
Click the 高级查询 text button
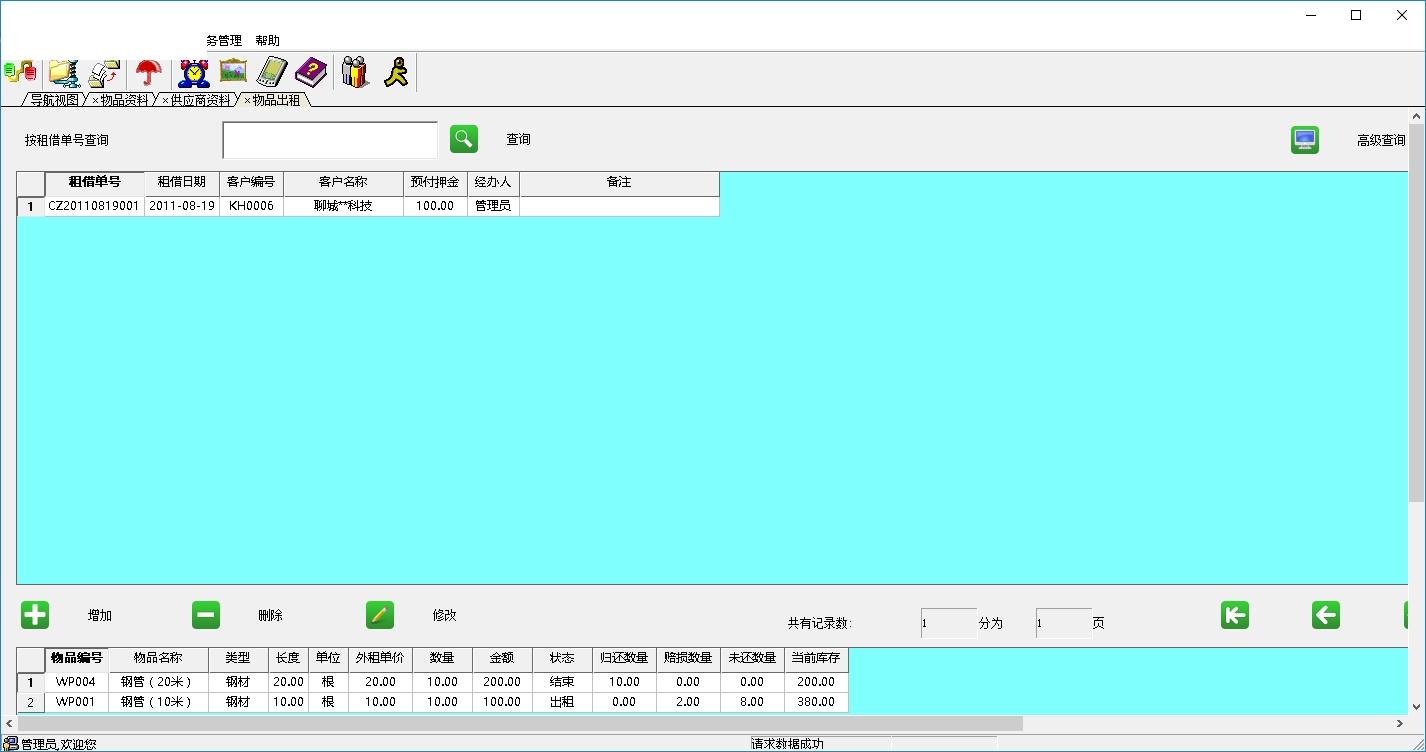point(1381,141)
